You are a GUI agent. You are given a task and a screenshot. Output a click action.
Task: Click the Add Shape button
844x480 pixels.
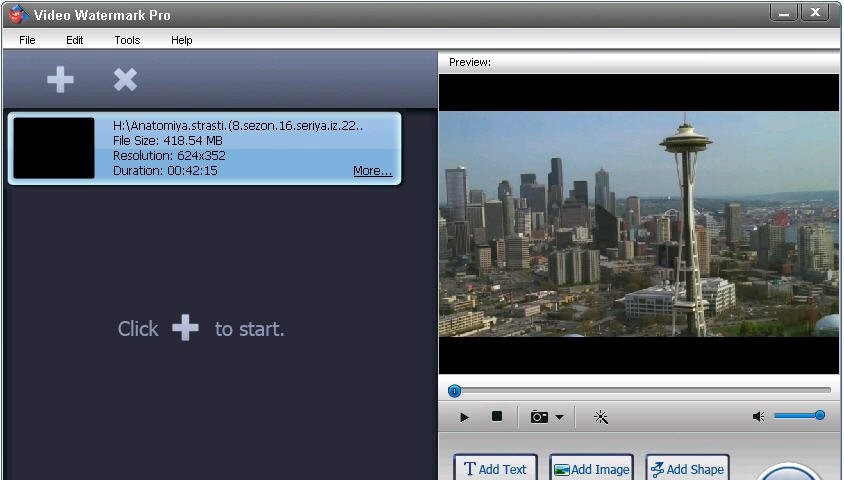pyautogui.click(x=688, y=468)
